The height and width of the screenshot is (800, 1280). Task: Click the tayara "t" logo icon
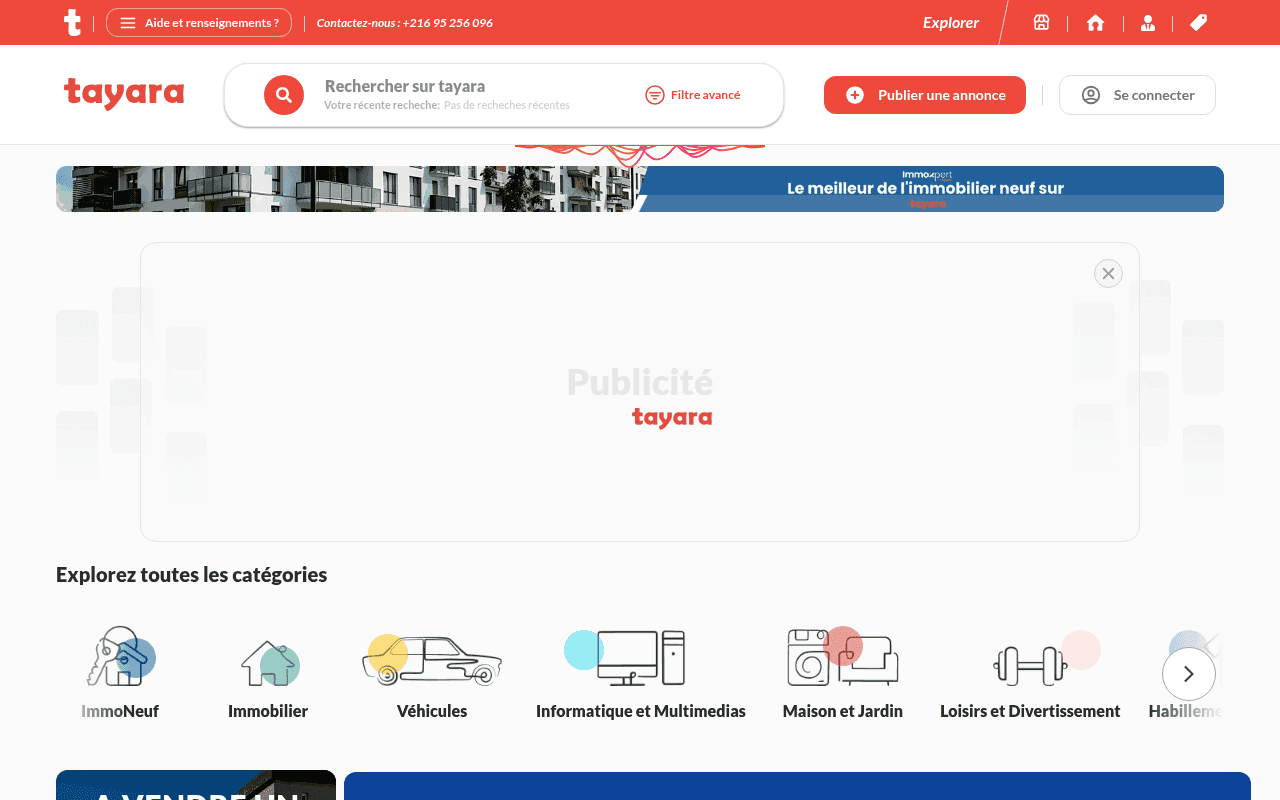(x=73, y=22)
